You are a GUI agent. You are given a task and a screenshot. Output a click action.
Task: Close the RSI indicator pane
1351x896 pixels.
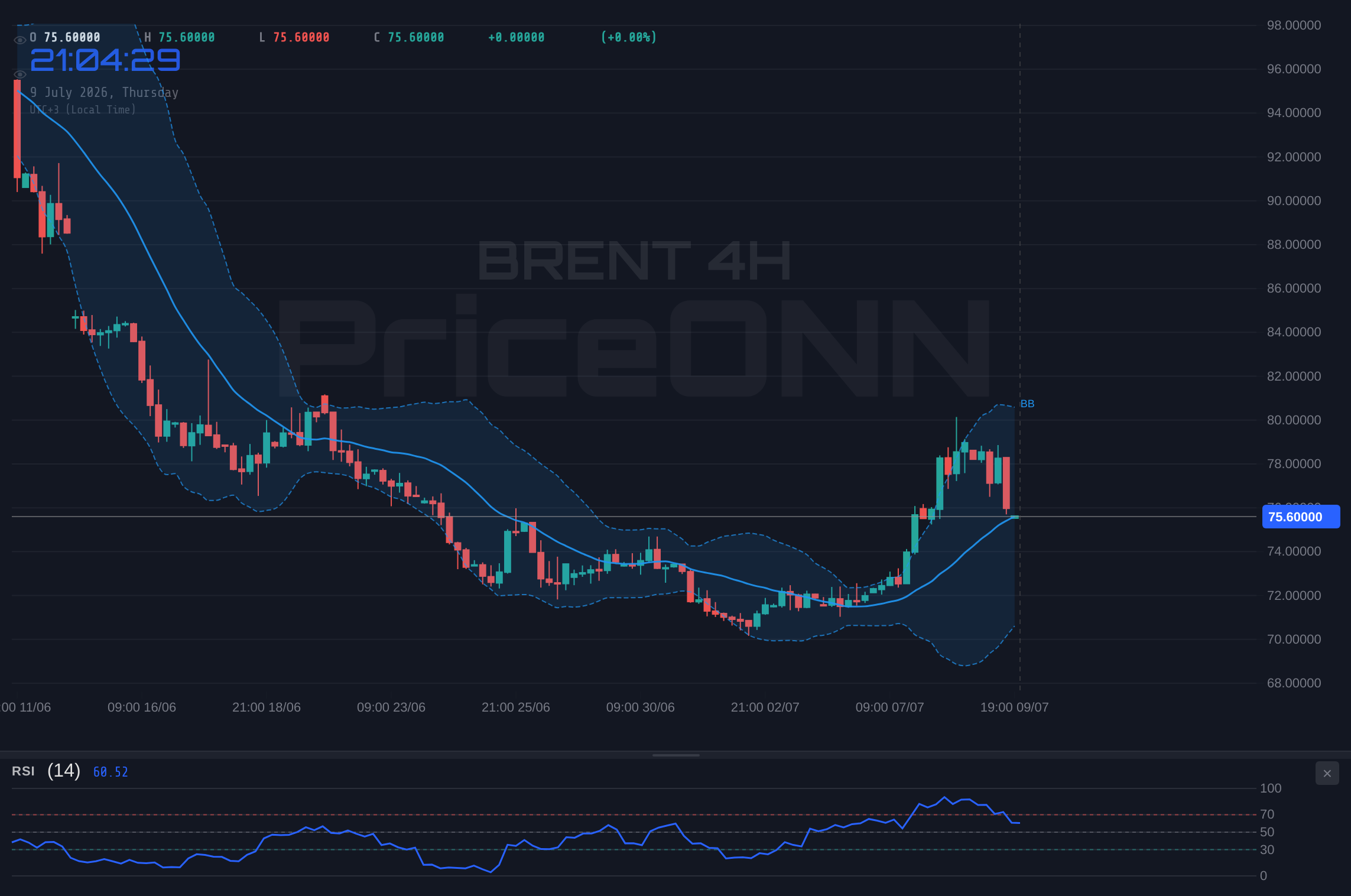tap(1327, 773)
